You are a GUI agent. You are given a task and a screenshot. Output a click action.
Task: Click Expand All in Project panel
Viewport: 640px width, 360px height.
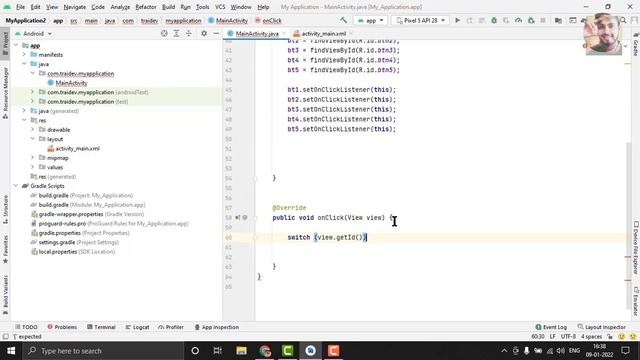pos(176,33)
